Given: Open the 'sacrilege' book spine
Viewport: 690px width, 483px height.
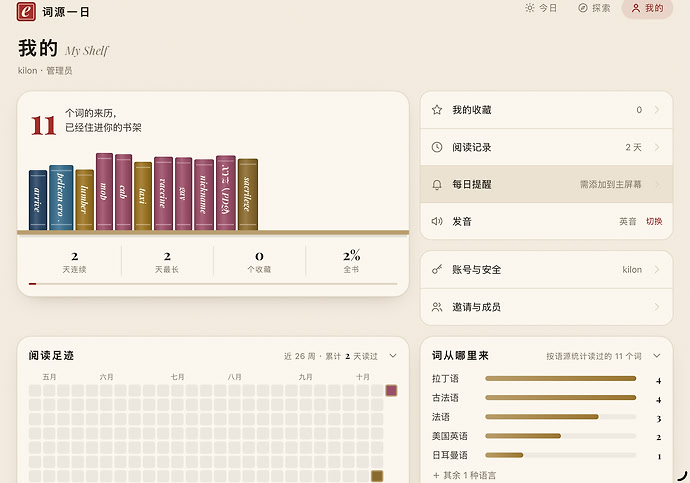Looking at the screenshot, I should (248, 194).
